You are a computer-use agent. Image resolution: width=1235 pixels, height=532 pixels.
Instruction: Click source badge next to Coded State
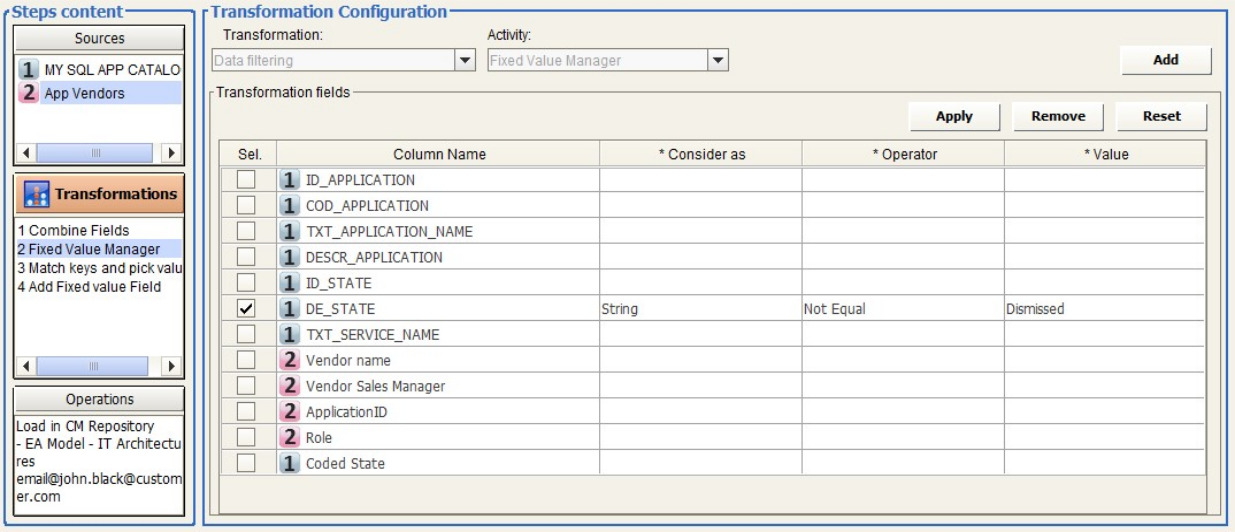tap(290, 463)
